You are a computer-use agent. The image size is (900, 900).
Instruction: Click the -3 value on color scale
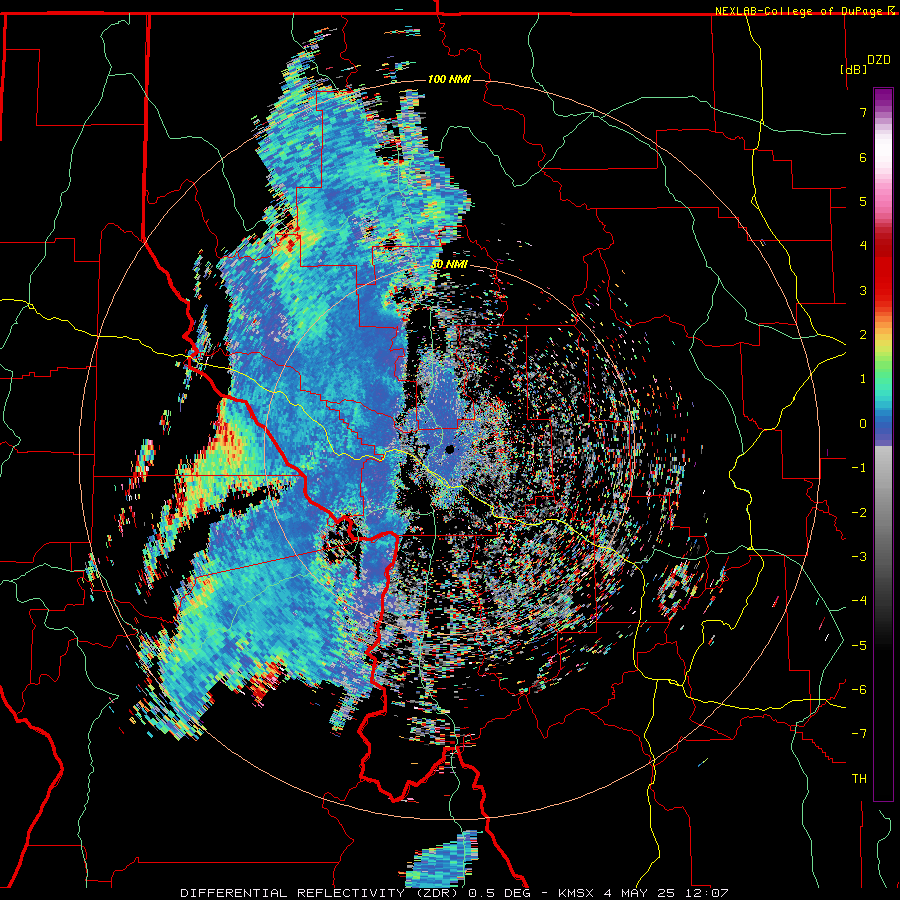click(x=859, y=557)
